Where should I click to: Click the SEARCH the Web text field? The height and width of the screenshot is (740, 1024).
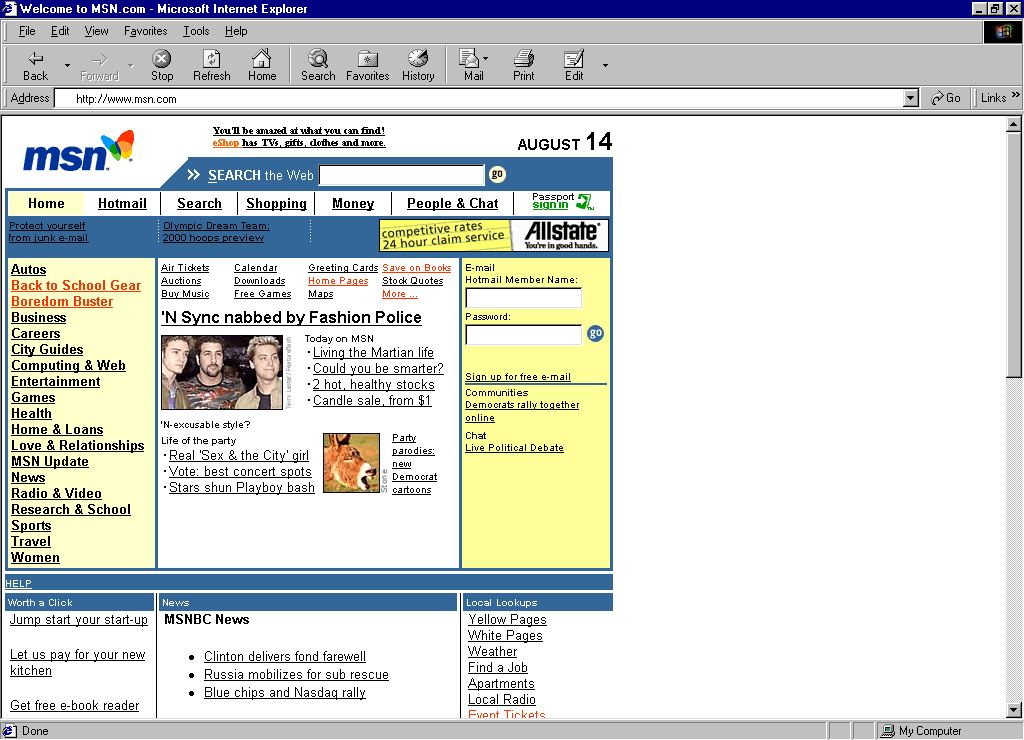(402, 175)
